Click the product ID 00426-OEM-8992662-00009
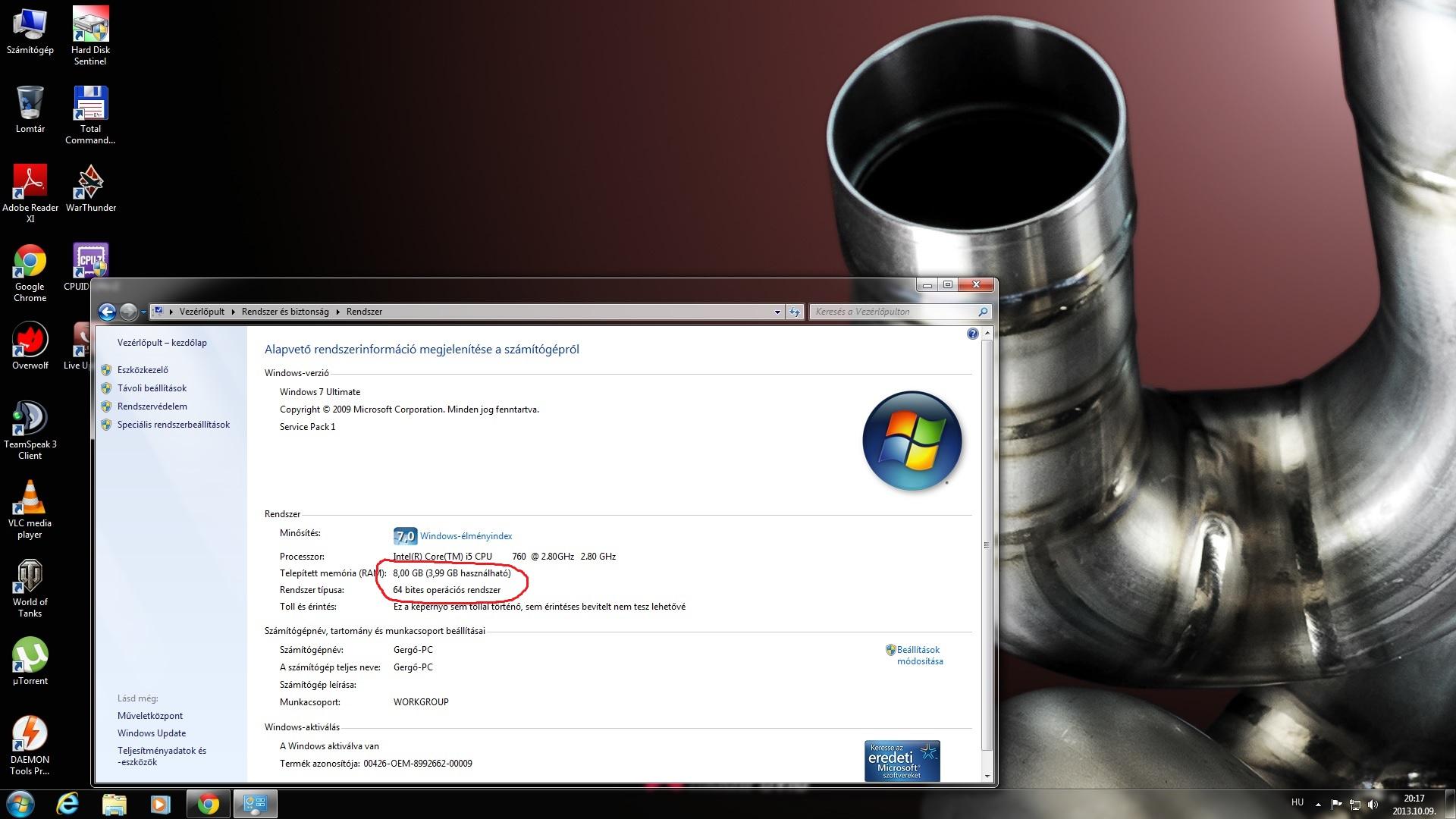Viewport: 1456px width, 819px height. pos(418,764)
